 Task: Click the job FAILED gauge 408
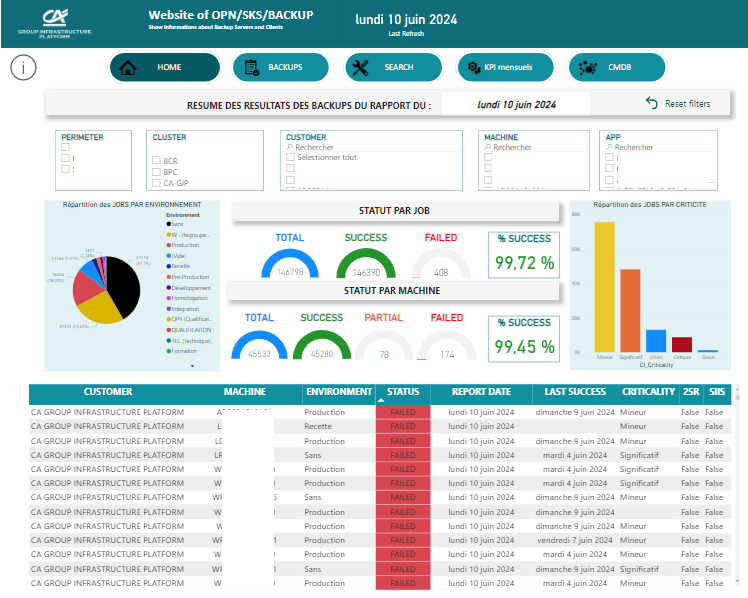point(441,263)
